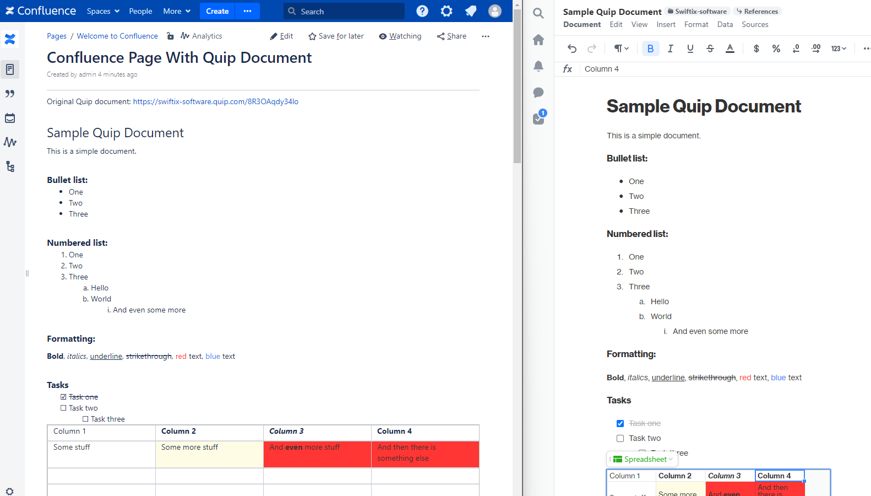Open the original Quip document link
Image resolution: width=871 pixels, height=496 pixels.
click(x=215, y=101)
